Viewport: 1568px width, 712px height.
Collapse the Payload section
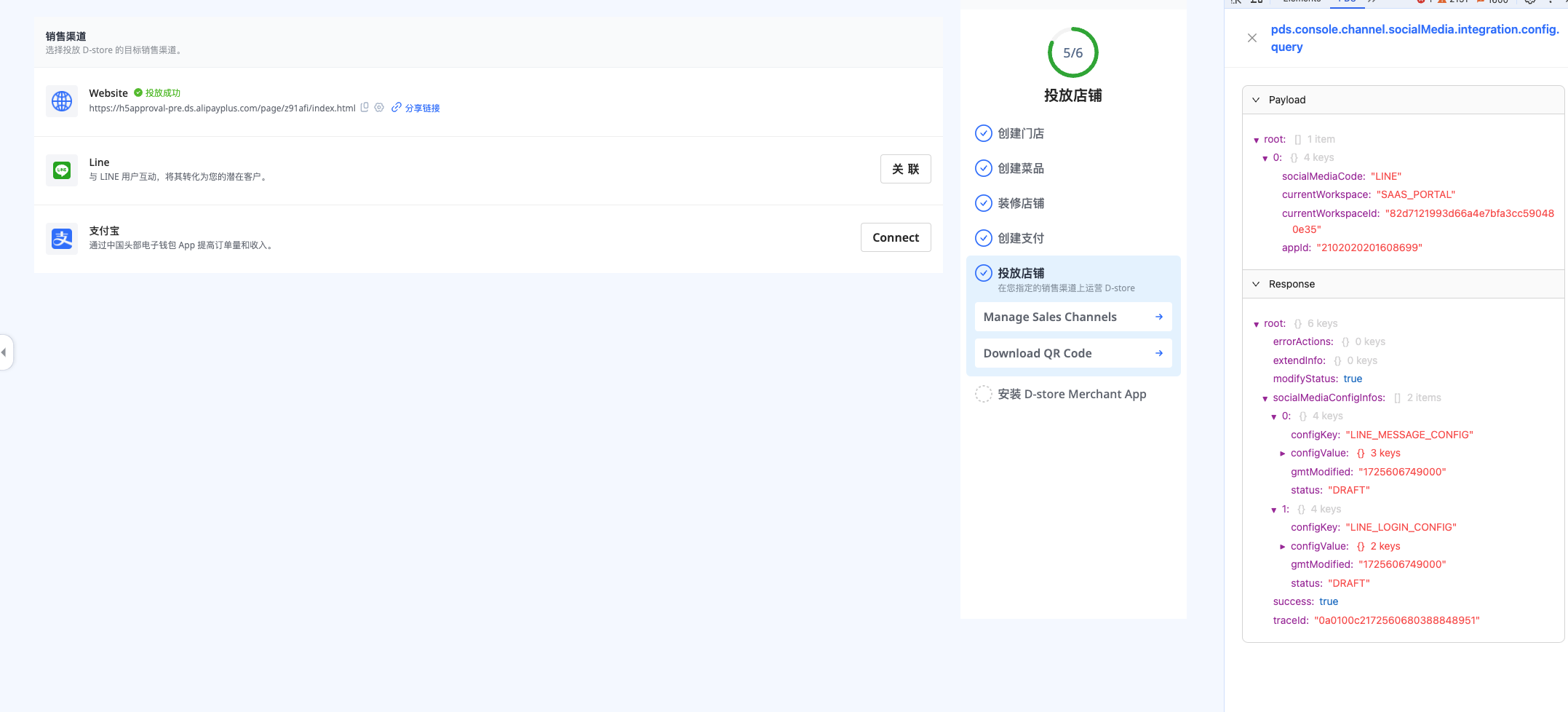pos(1256,100)
